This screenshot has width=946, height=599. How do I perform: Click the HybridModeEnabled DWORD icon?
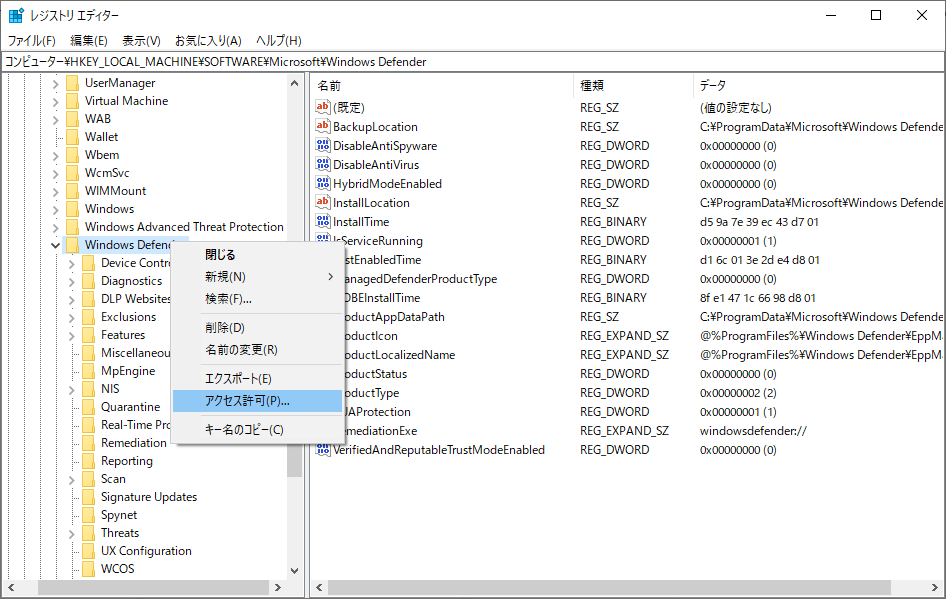pos(323,183)
